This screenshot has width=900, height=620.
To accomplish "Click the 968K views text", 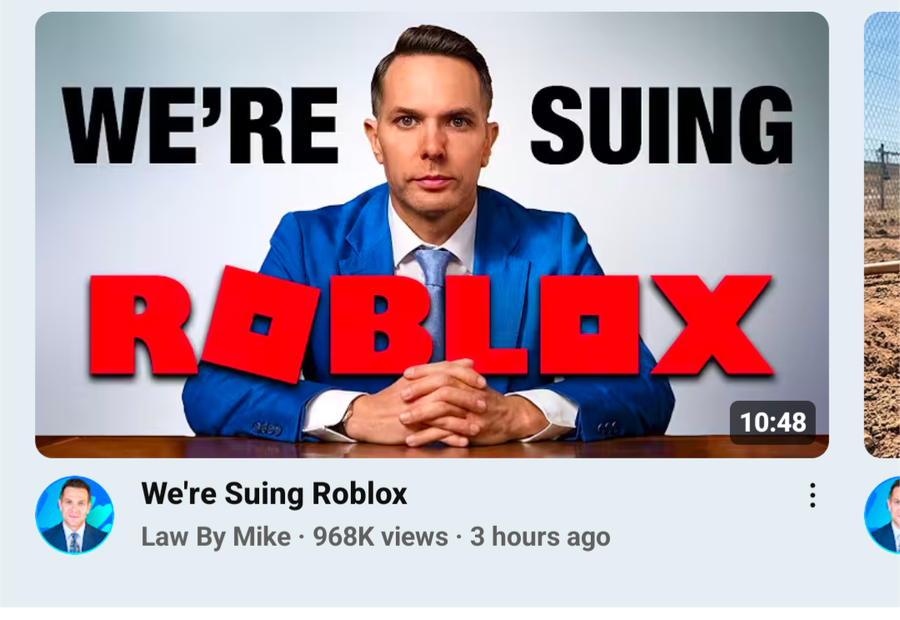I will point(380,537).
